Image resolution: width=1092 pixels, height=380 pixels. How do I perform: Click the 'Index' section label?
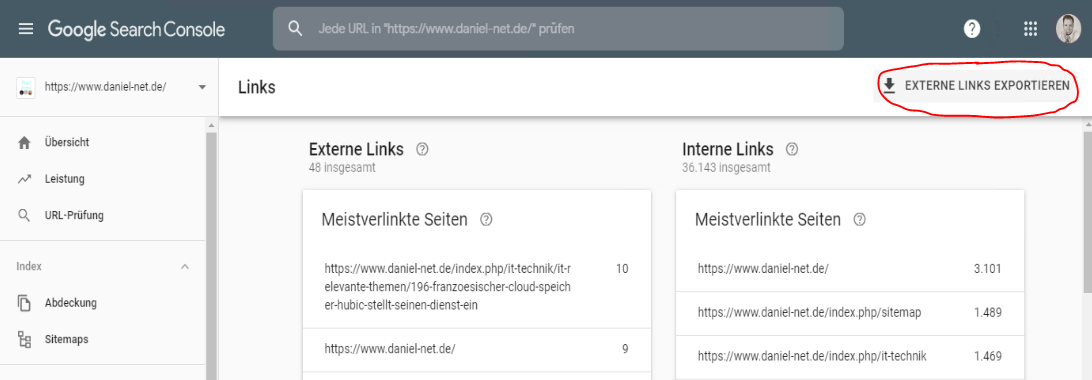click(29, 267)
